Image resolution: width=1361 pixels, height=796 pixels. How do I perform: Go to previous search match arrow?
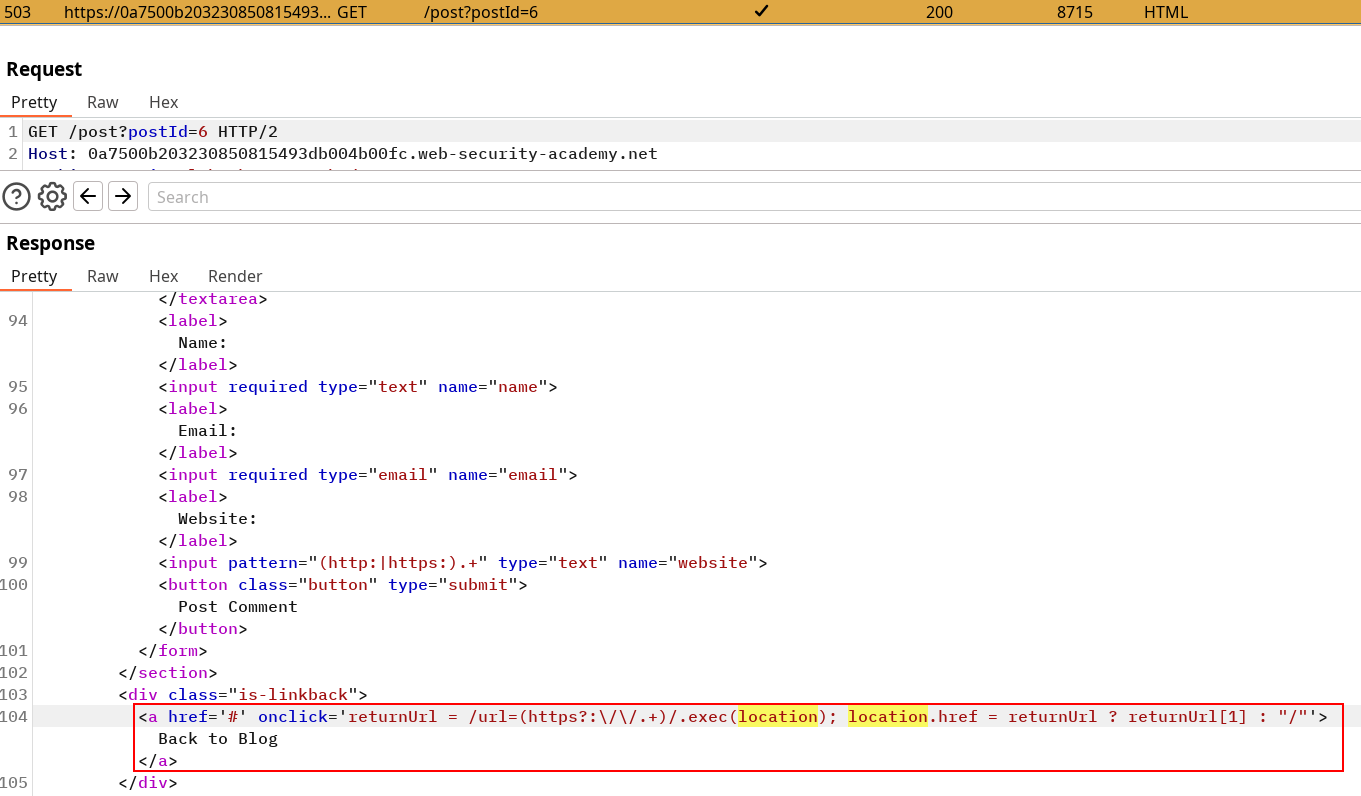88,197
